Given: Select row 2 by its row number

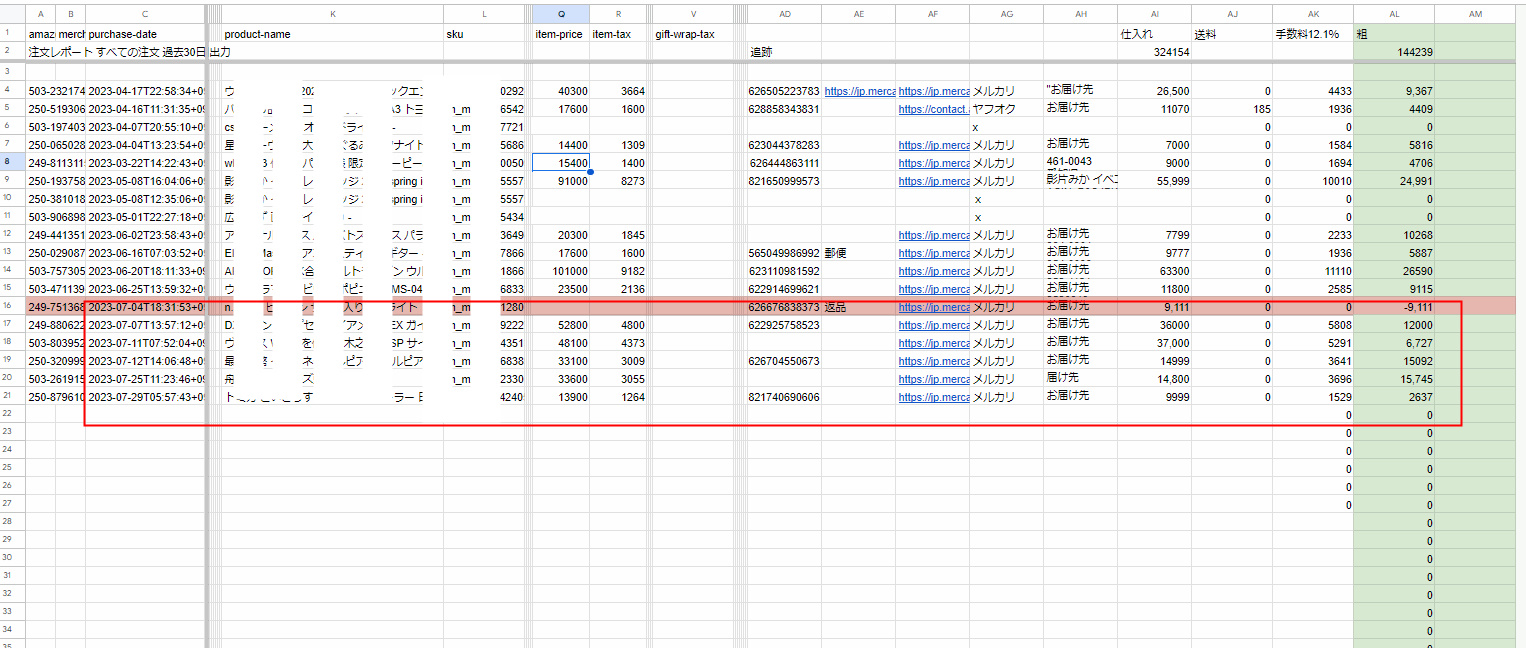Looking at the screenshot, I should tap(13, 51).
